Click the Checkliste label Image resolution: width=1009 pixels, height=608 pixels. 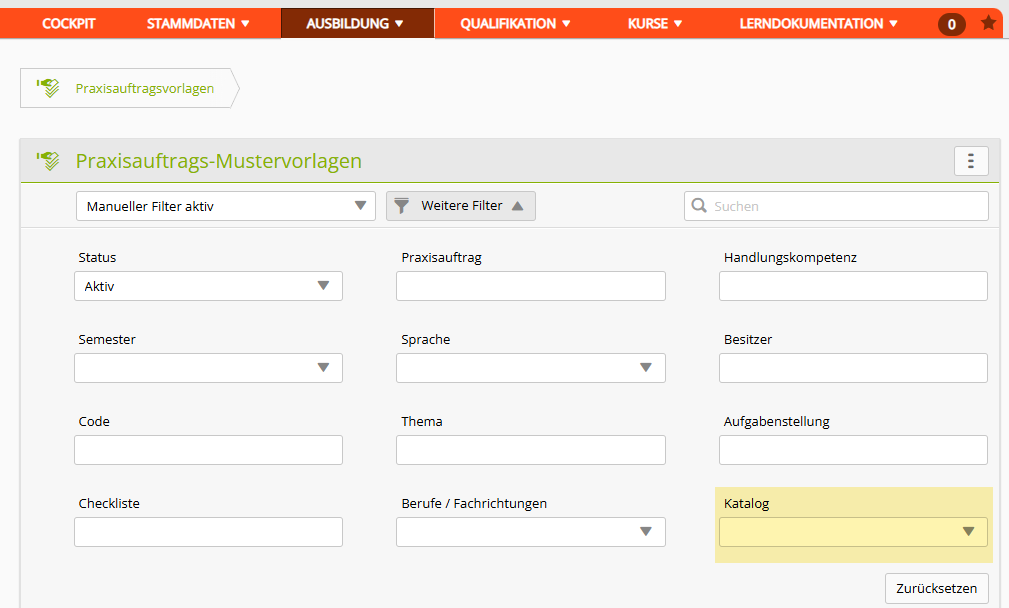[109, 503]
